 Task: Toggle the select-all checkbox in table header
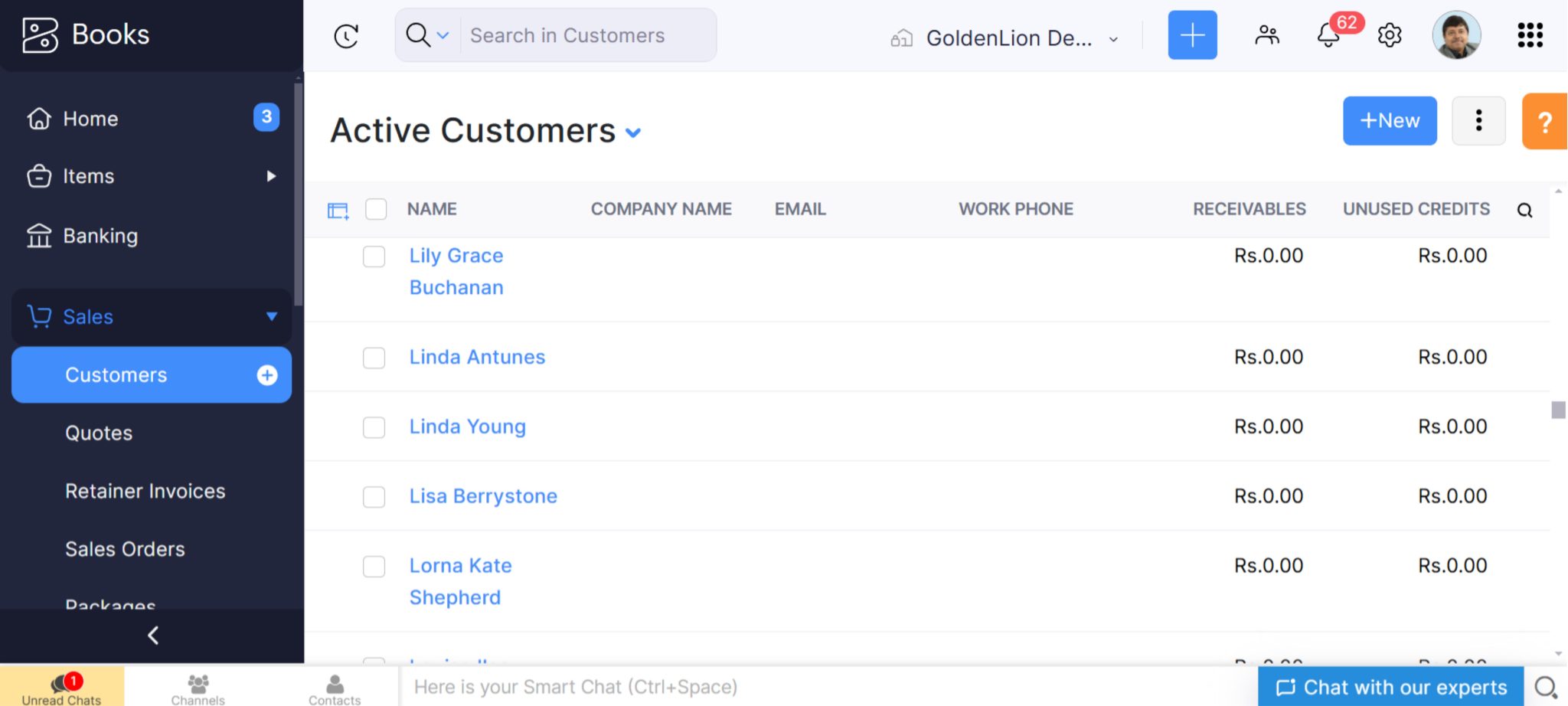[x=376, y=209]
